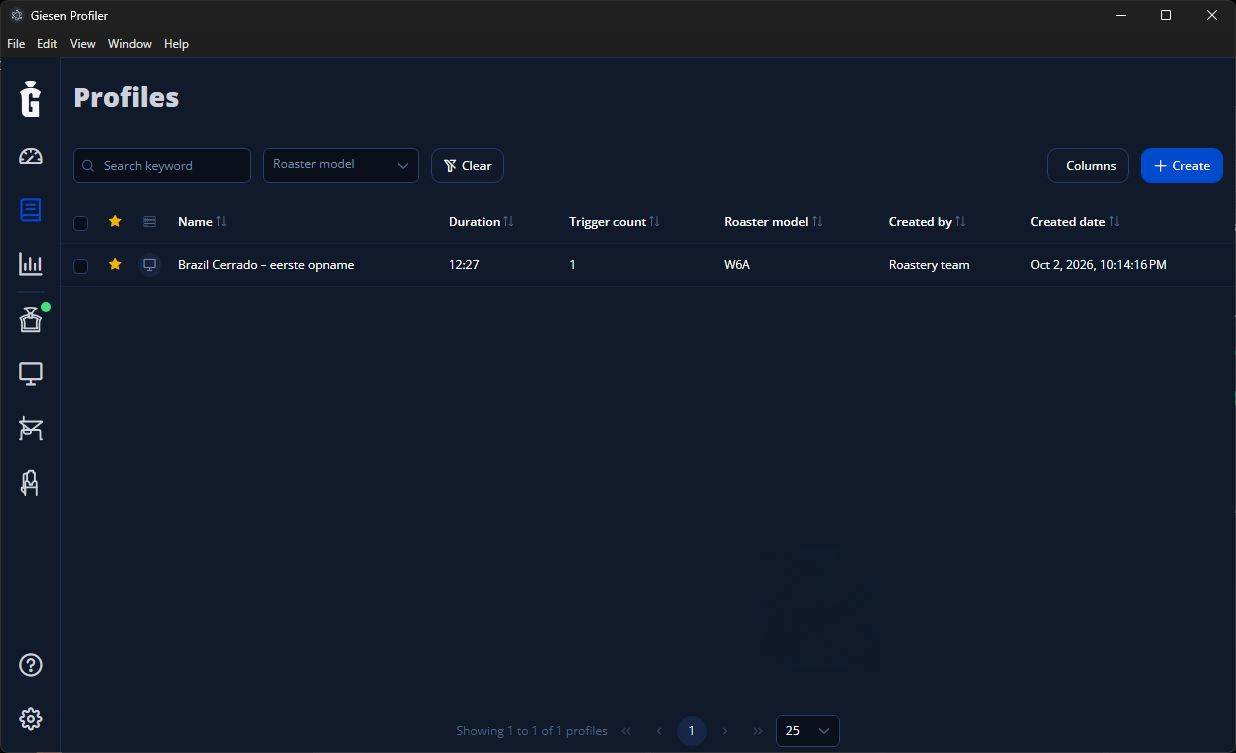Click the Profiles page heading
1236x753 pixels.
pyautogui.click(x=126, y=97)
